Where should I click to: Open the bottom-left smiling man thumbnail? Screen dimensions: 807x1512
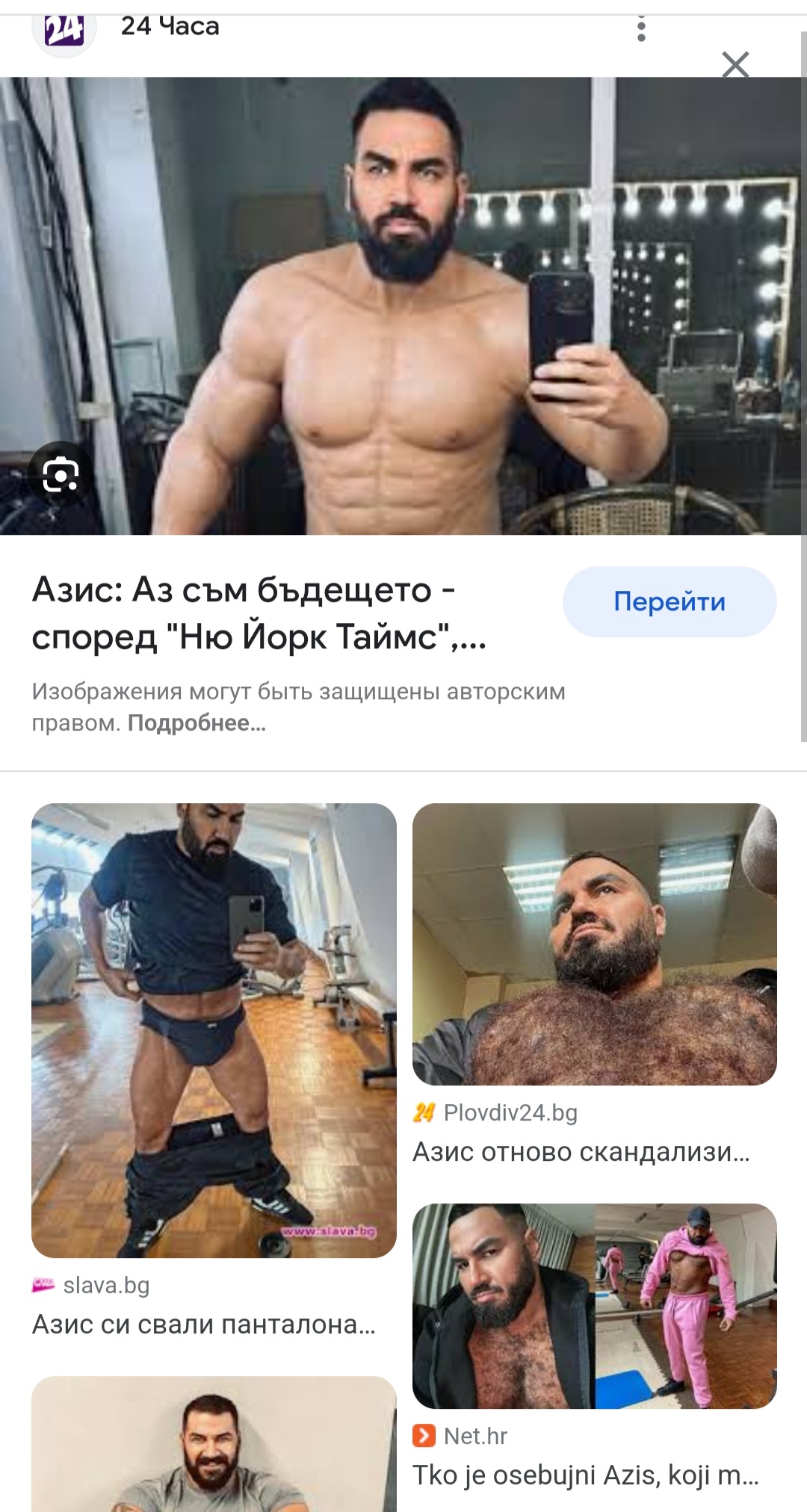[x=214, y=1444]
